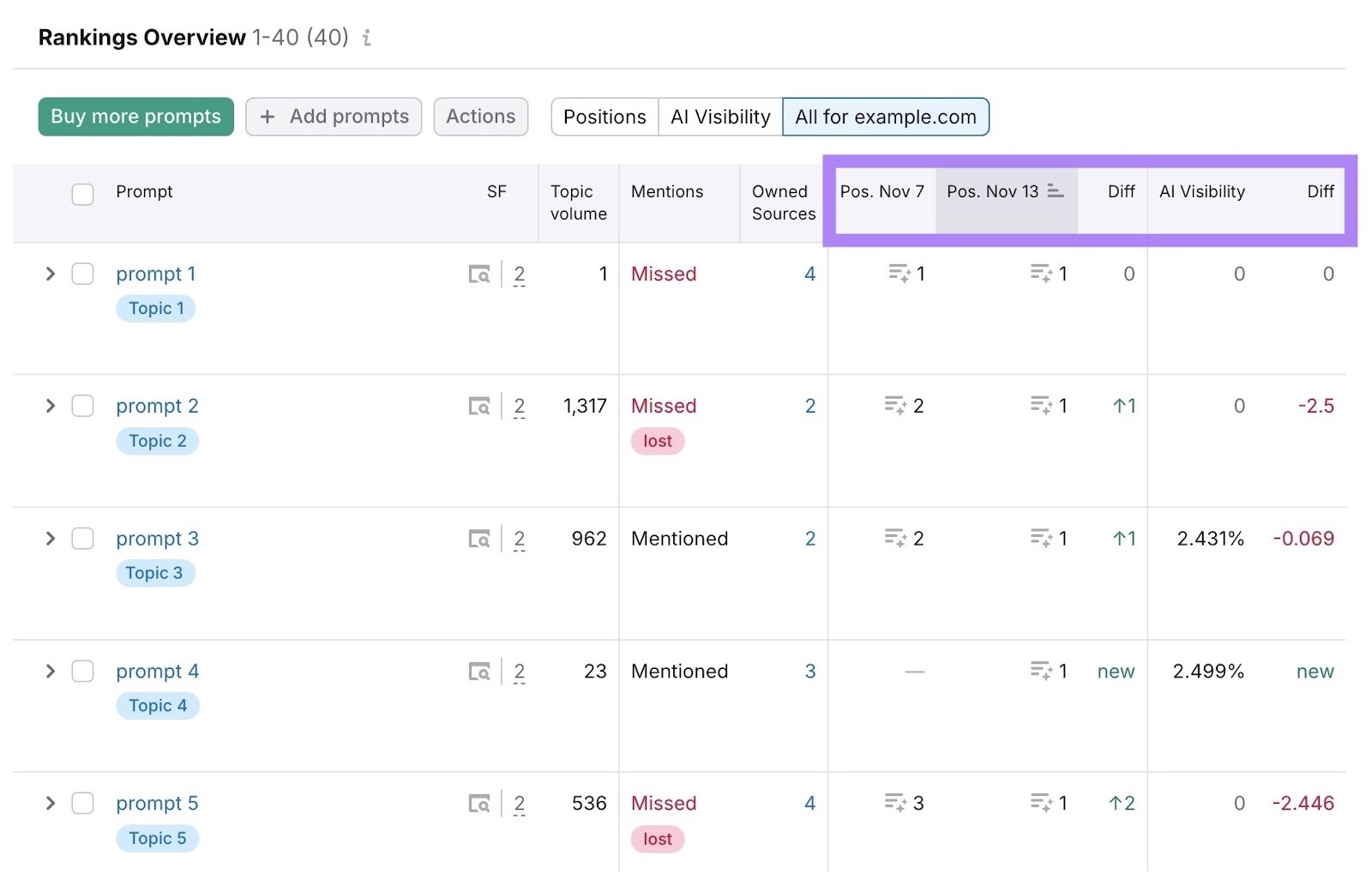Check the checkbox next to prompt 5
Screen dimensions: 1372x892
click(82, 804)
